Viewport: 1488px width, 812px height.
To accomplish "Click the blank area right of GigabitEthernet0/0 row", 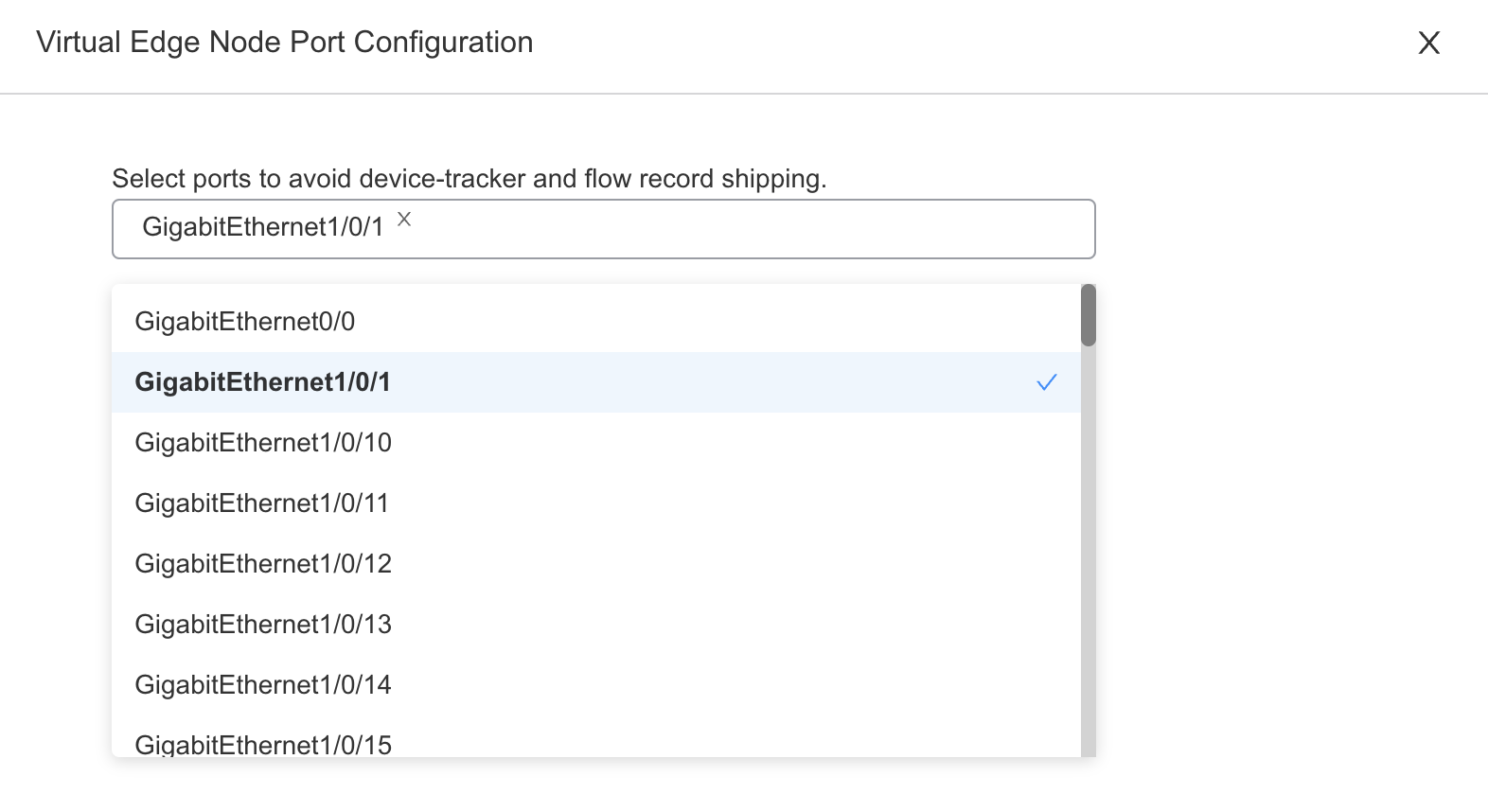I will (x=717, y=322).
